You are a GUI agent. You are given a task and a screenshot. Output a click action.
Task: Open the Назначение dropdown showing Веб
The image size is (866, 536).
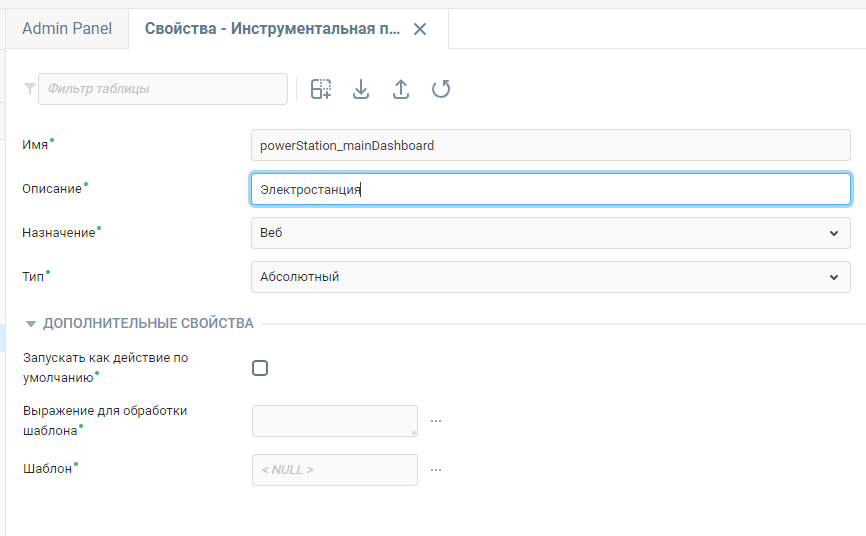pos(550,233)
